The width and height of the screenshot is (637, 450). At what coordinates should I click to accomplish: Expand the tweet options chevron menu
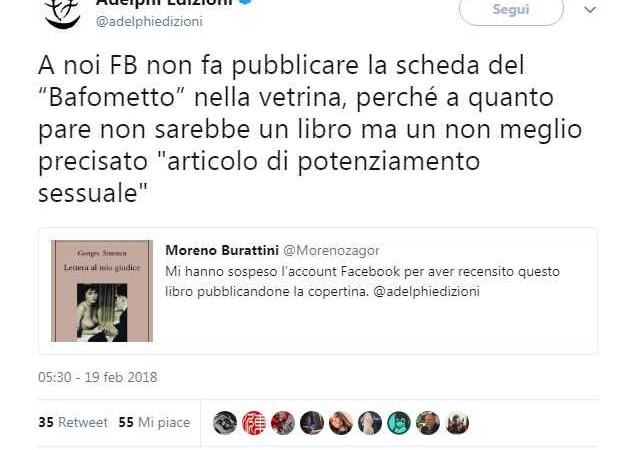pos(590,9)
